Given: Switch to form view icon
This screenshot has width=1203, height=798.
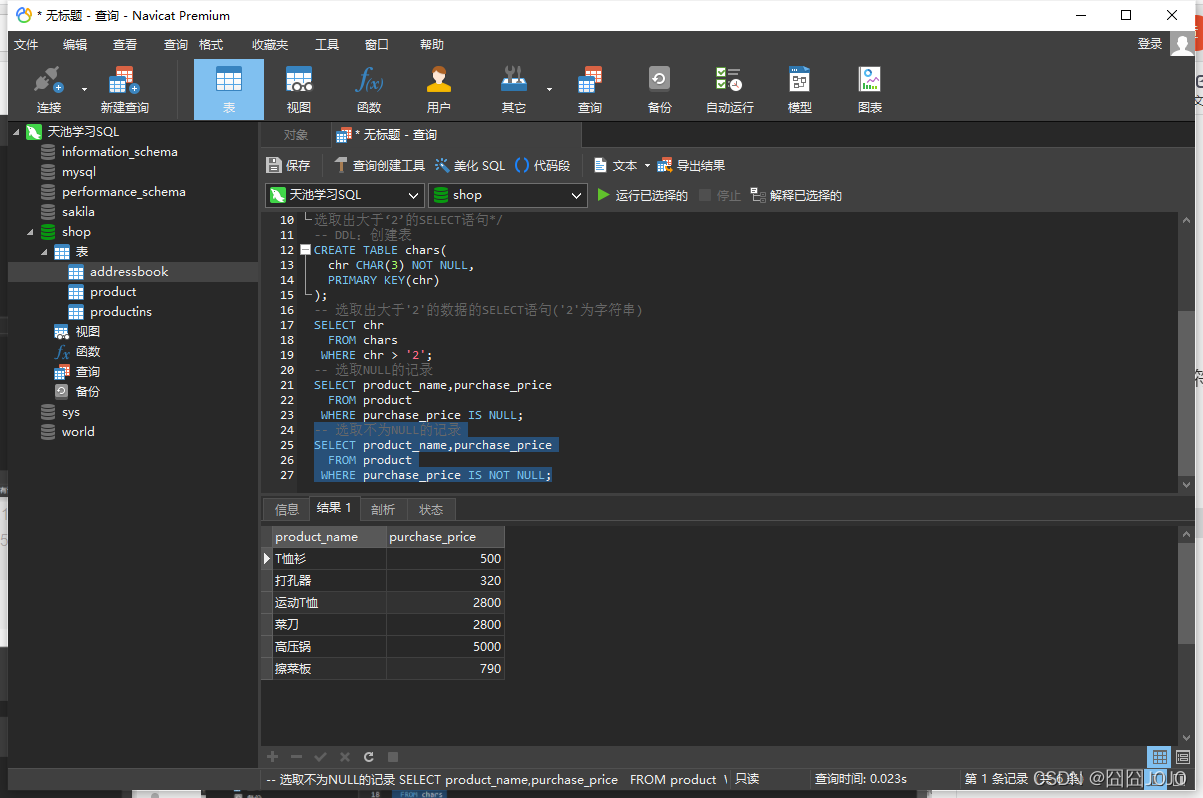Looking at the screenshot, I should click(x=1183, y=757).
